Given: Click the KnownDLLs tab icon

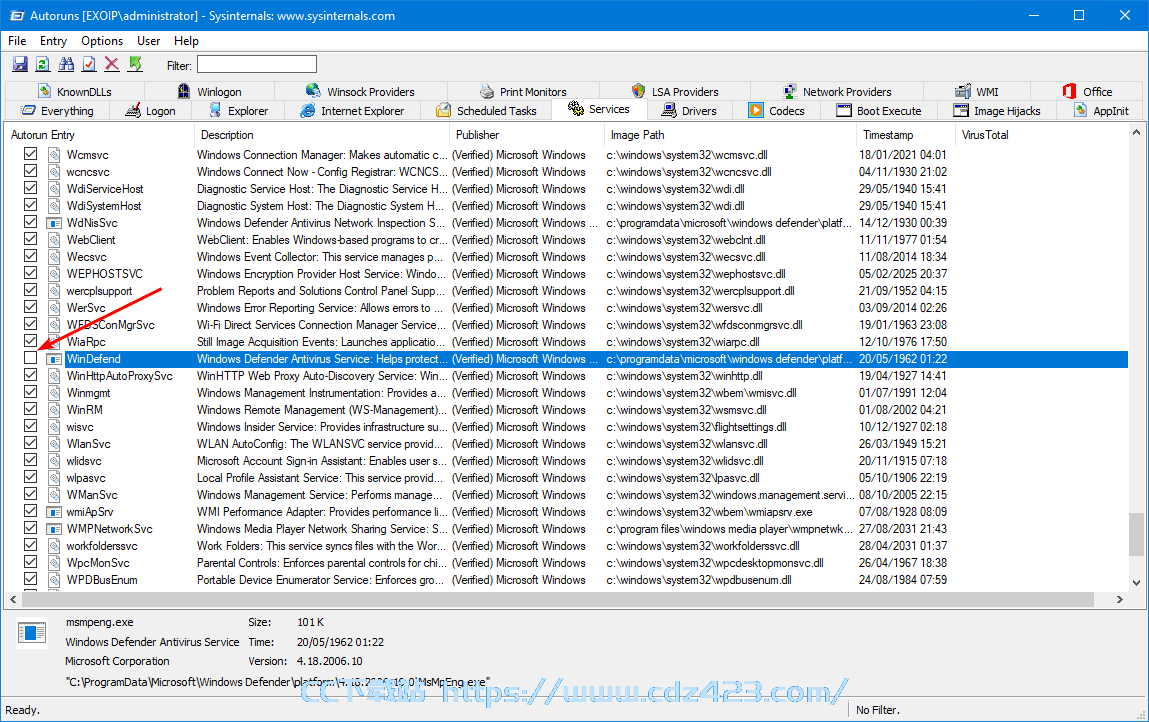Looking at the screenshot, I should pos(45,91).
